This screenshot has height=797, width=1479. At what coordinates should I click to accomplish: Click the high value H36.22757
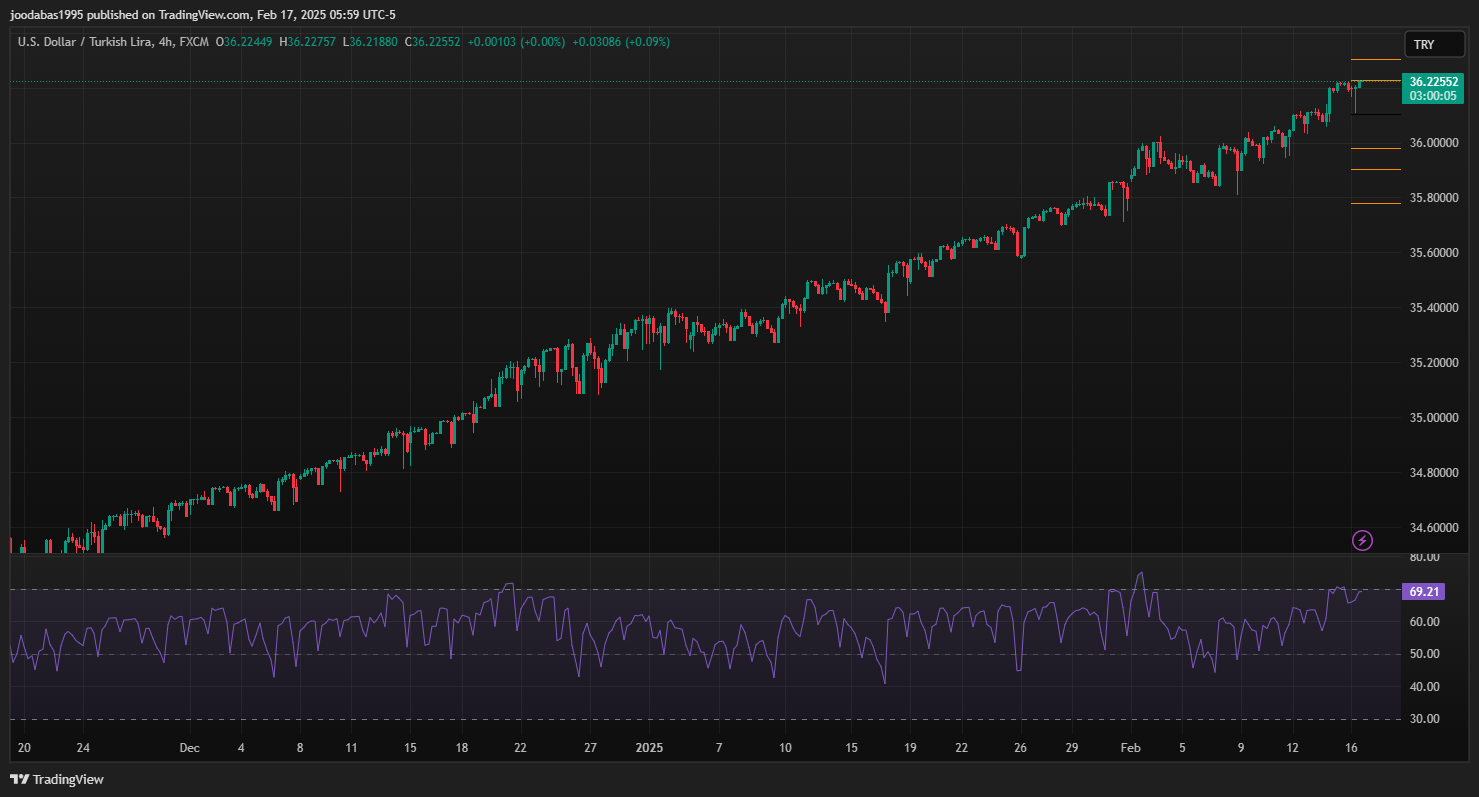308,42
